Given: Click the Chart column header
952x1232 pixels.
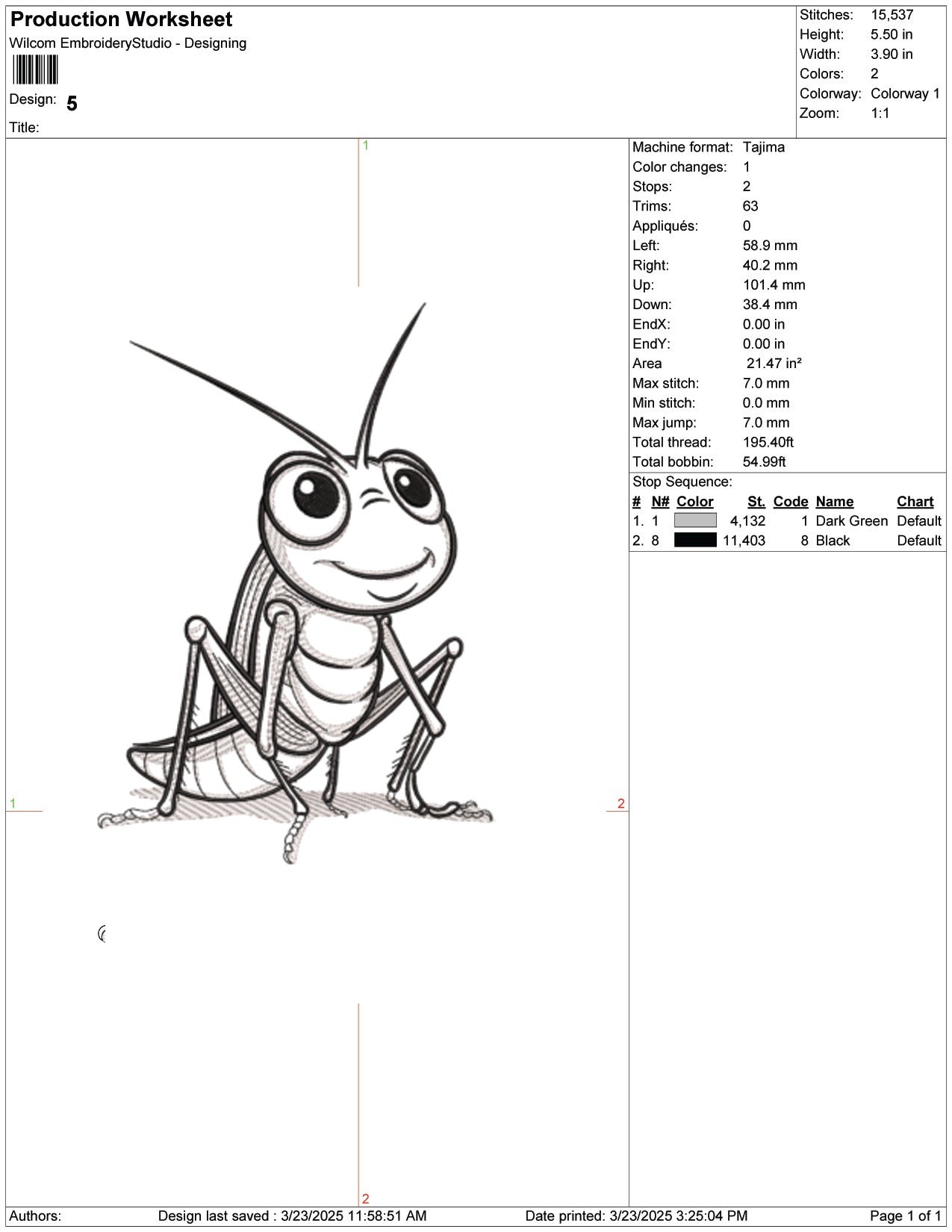Looking at the screenshot, I should pos(915,502).
